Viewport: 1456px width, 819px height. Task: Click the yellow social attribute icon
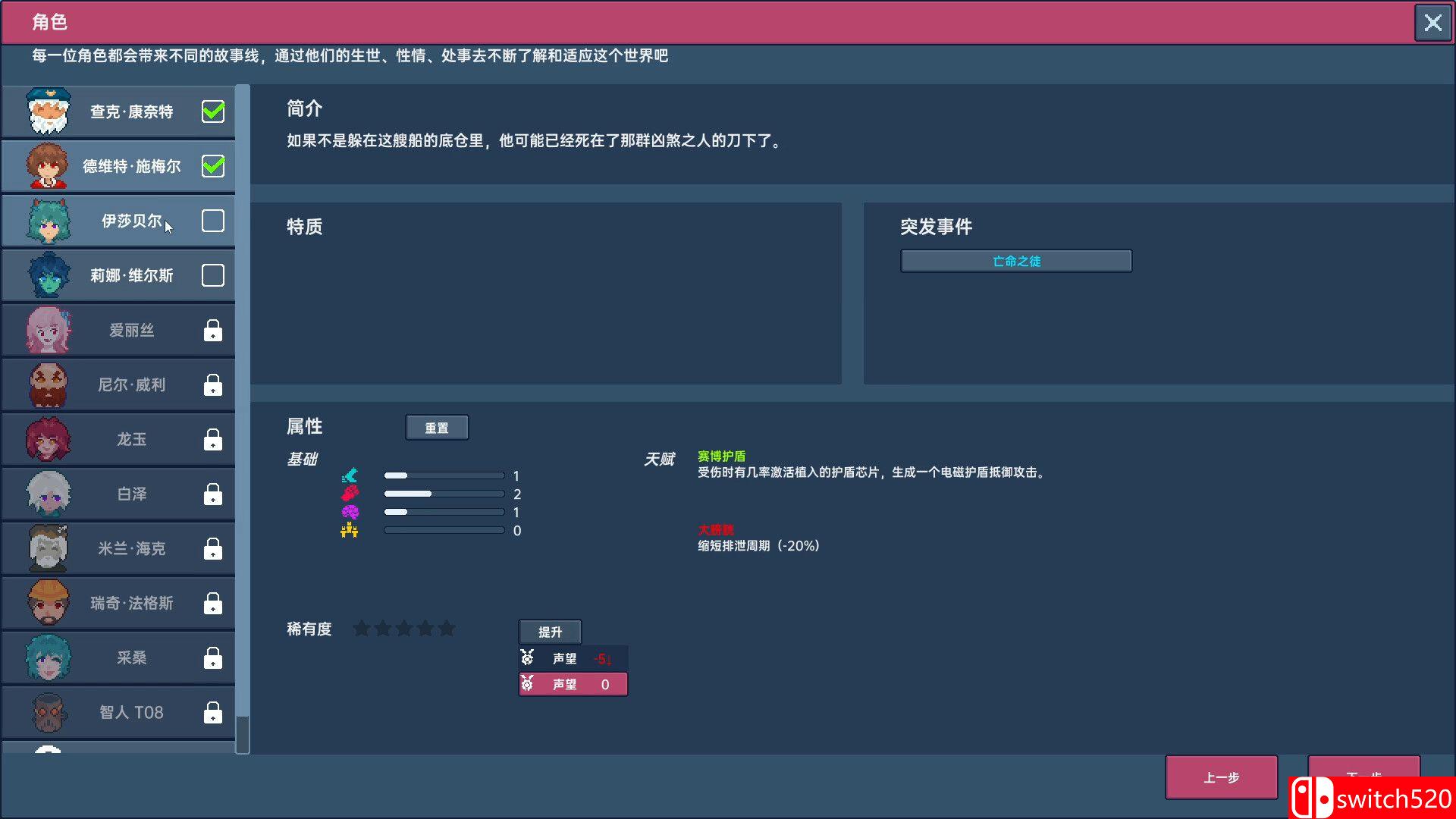pyautogui.click(x=350, y=530)
